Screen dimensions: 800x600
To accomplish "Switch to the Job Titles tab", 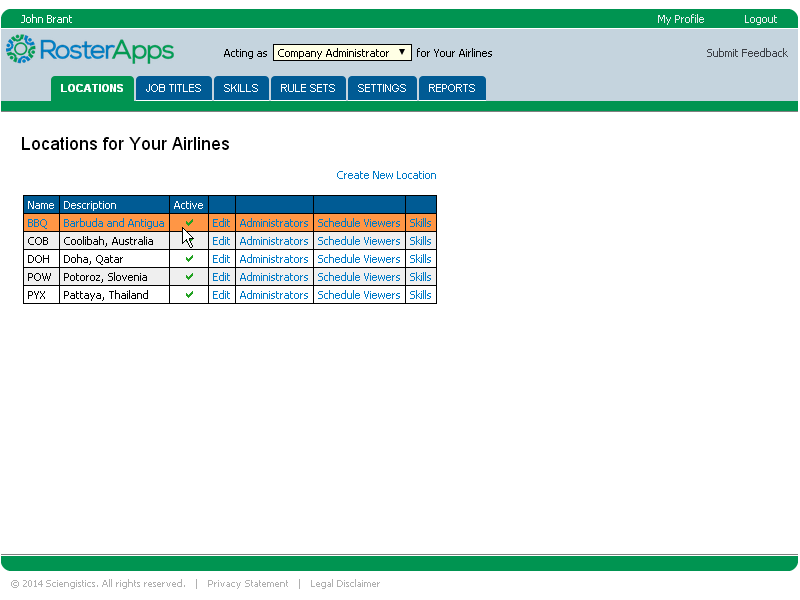I will [x=173, y=88].
